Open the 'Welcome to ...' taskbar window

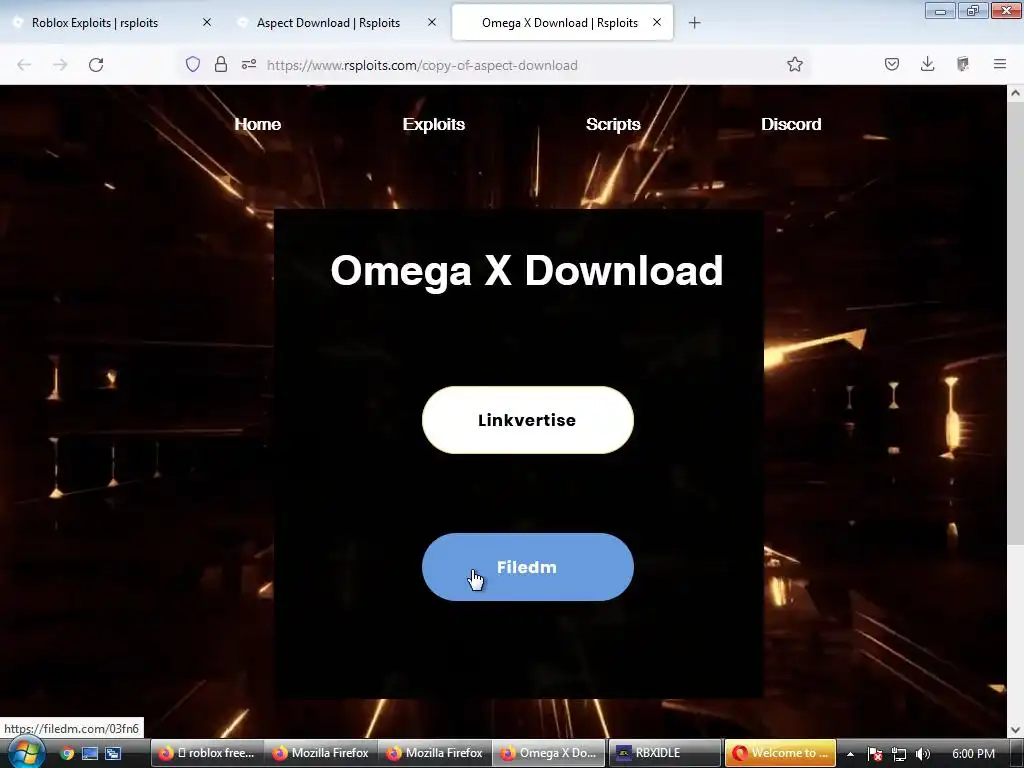coord(780,753)
